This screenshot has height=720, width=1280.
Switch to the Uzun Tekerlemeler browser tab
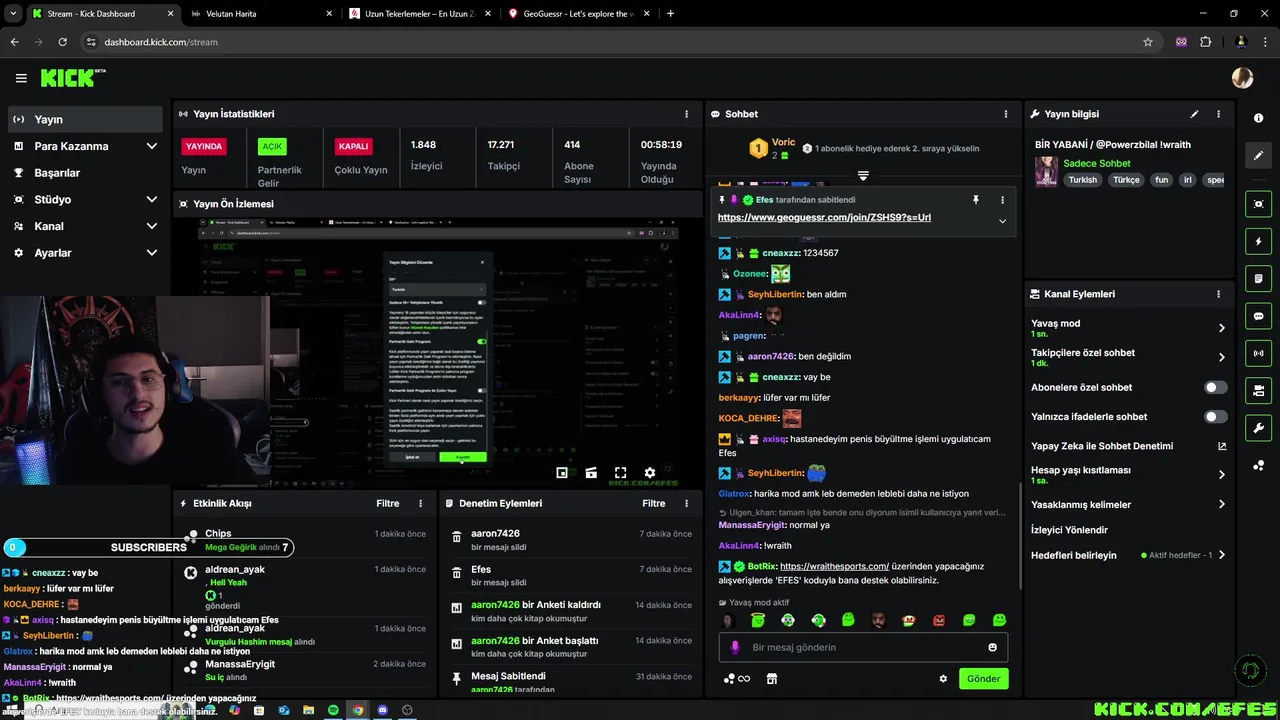(x=418, y=14)
